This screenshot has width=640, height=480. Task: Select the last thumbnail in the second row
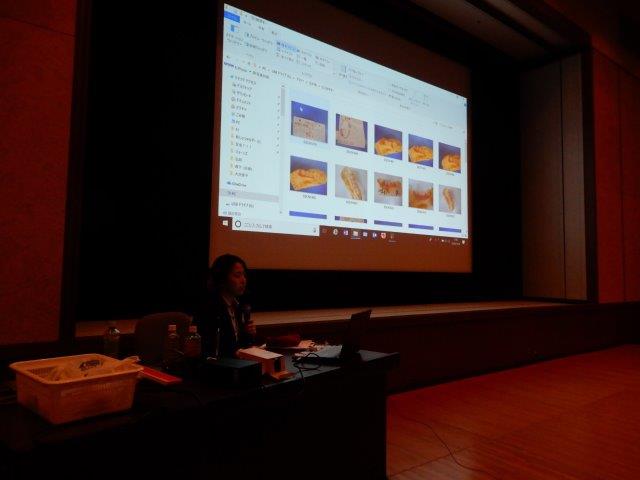[x=450, y=199]
